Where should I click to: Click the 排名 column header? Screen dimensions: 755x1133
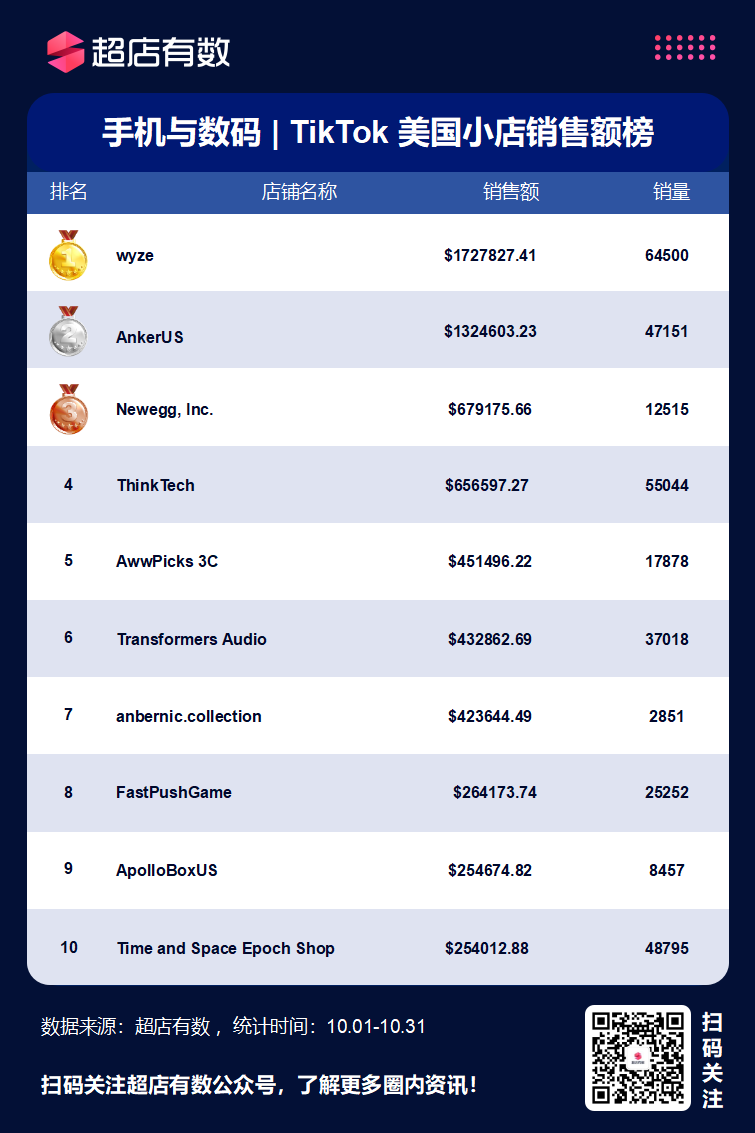[69, 191]
